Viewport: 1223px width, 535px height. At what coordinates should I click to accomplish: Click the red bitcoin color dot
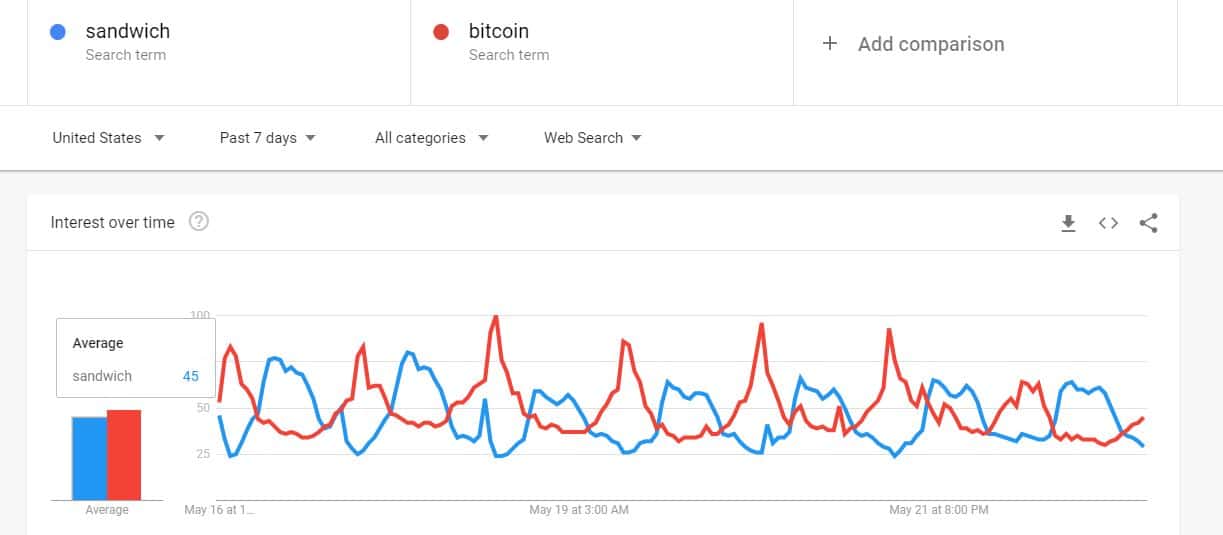441,32
